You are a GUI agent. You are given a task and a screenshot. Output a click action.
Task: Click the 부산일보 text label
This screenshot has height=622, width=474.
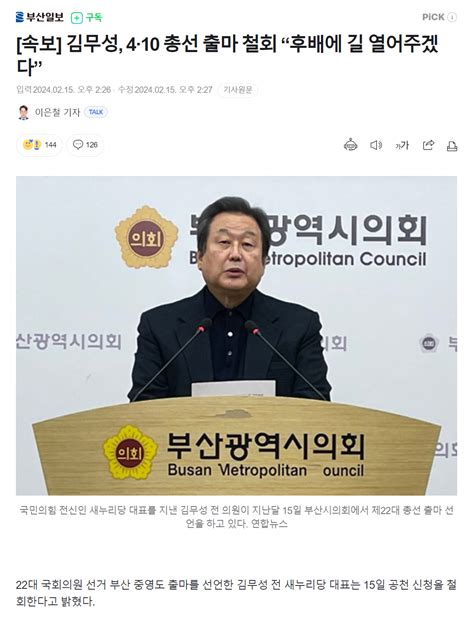tap(45, 17)
